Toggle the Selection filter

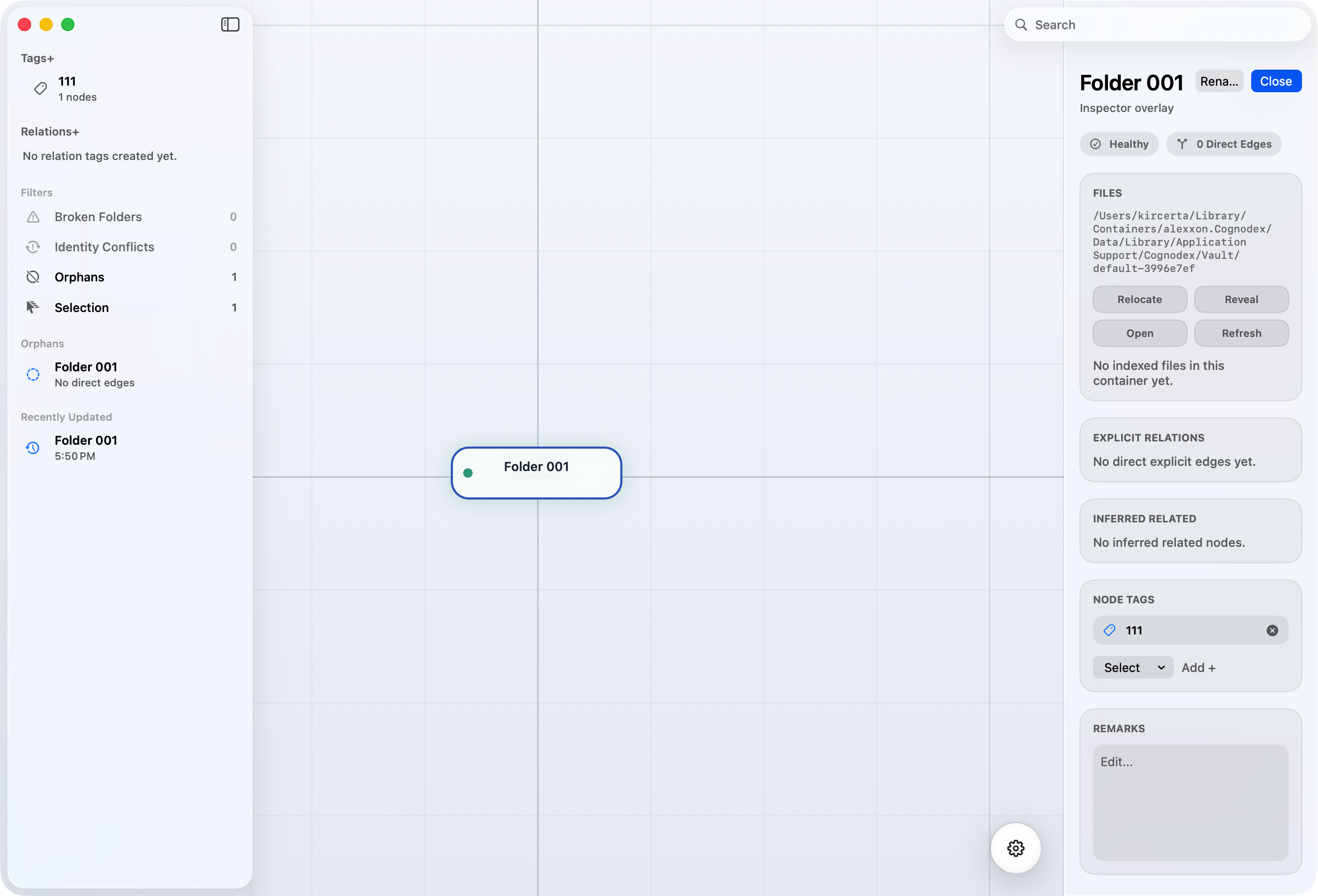[81, 307]
